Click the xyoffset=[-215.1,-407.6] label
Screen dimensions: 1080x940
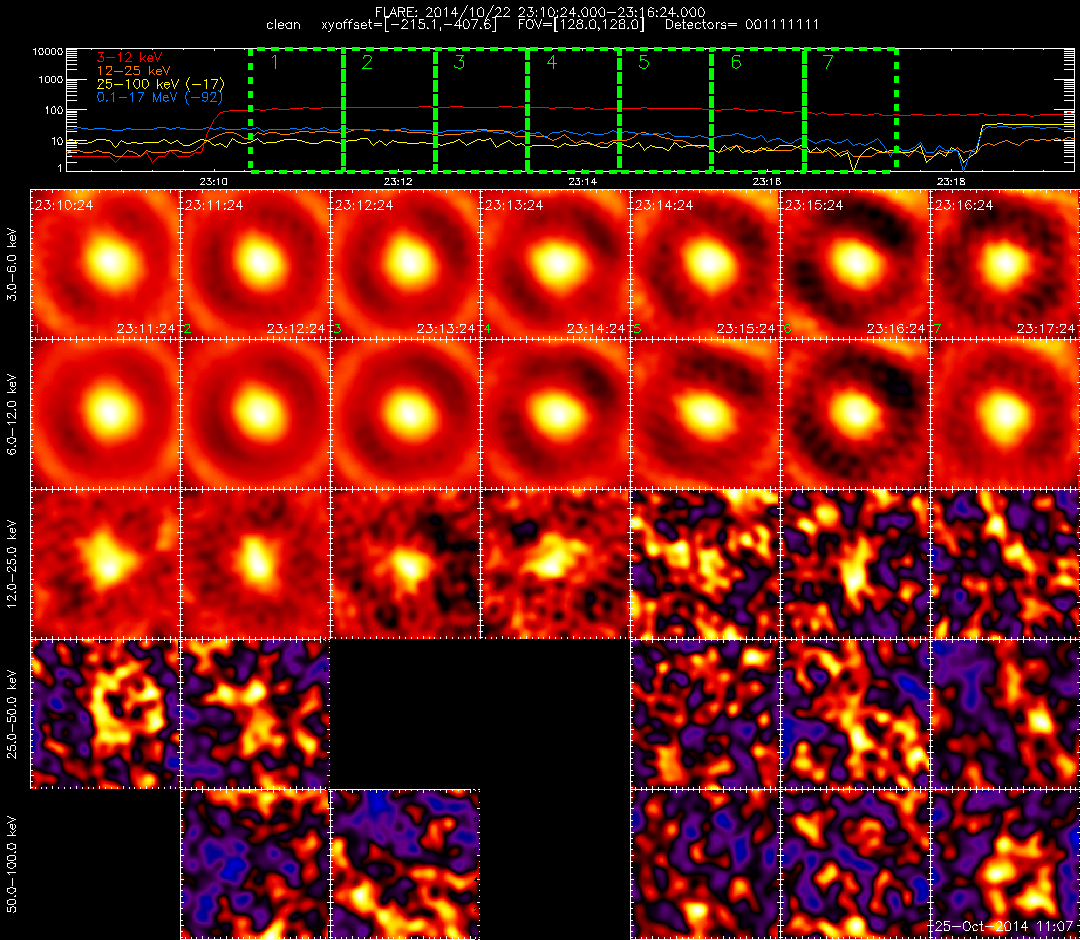click(409, 25)
